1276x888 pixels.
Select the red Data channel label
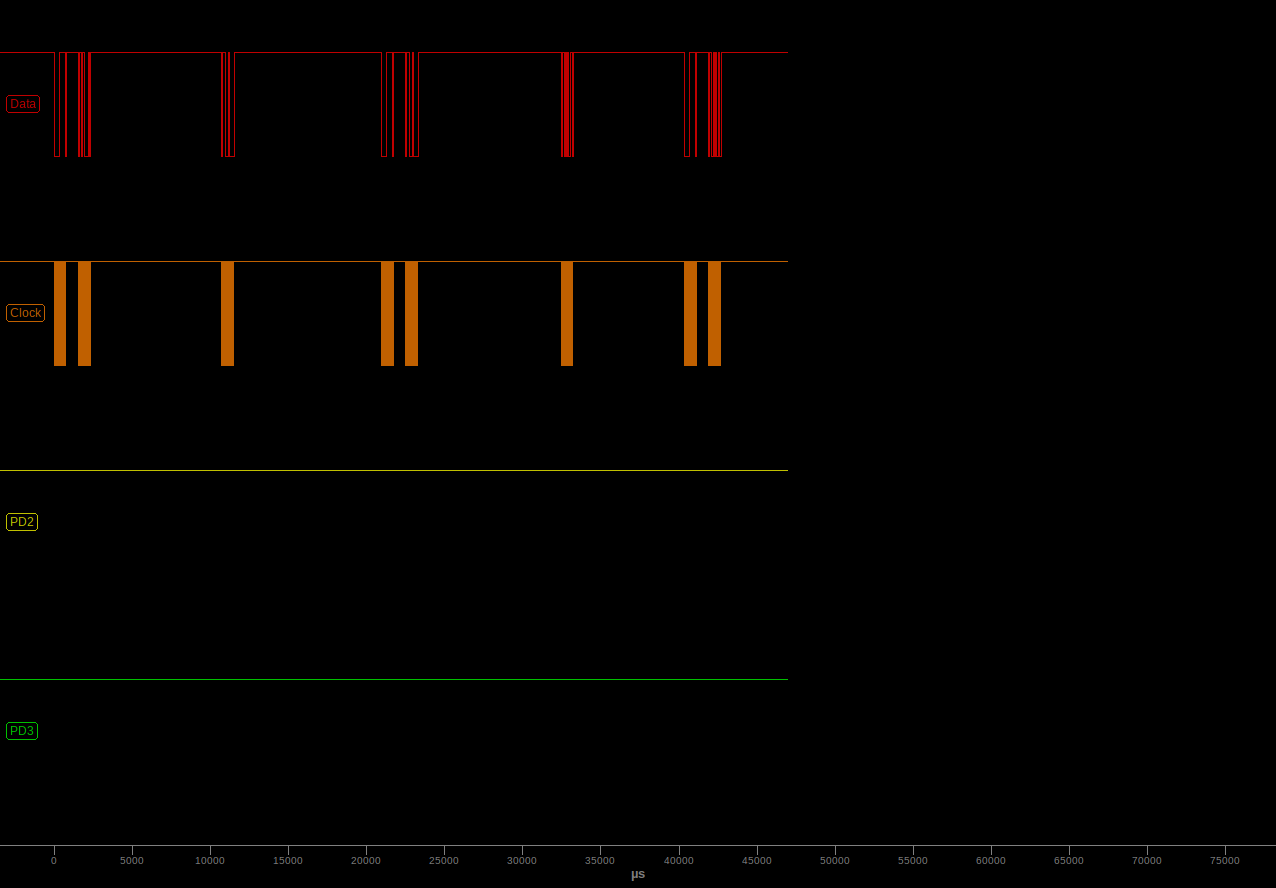[x=23, y=104]
